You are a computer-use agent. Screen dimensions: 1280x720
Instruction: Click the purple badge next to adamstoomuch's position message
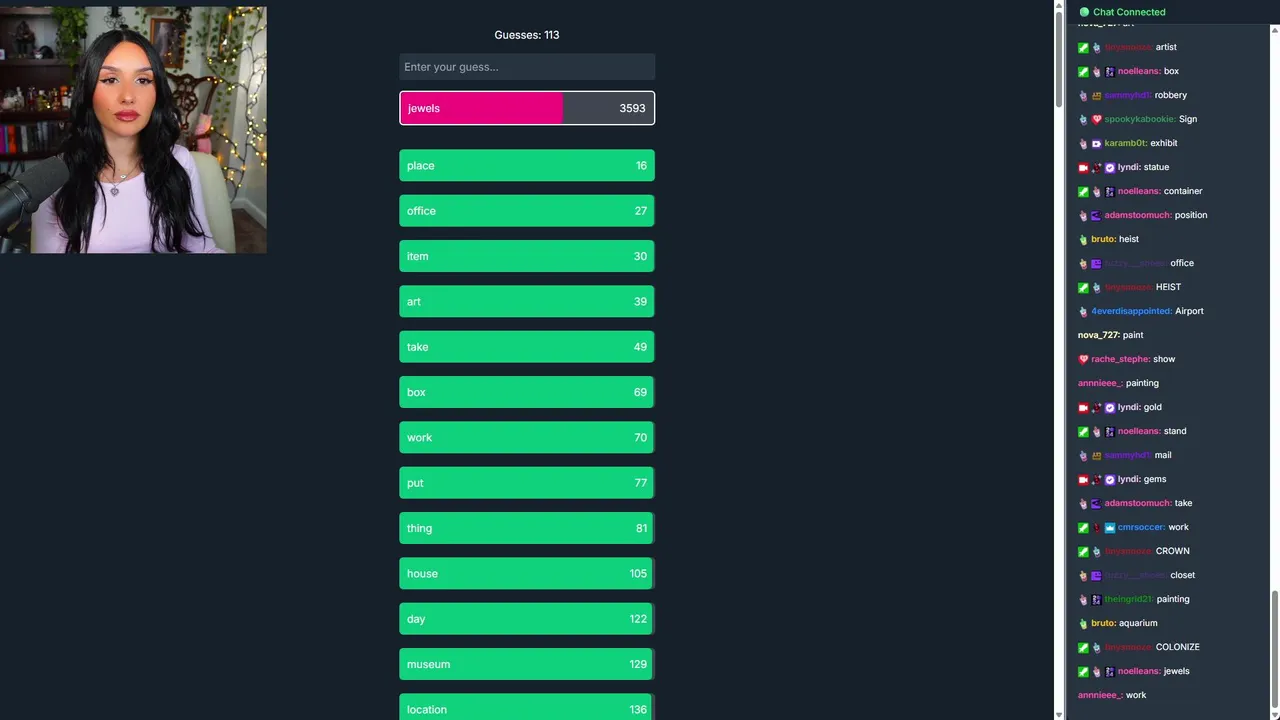coord(1096,216)
